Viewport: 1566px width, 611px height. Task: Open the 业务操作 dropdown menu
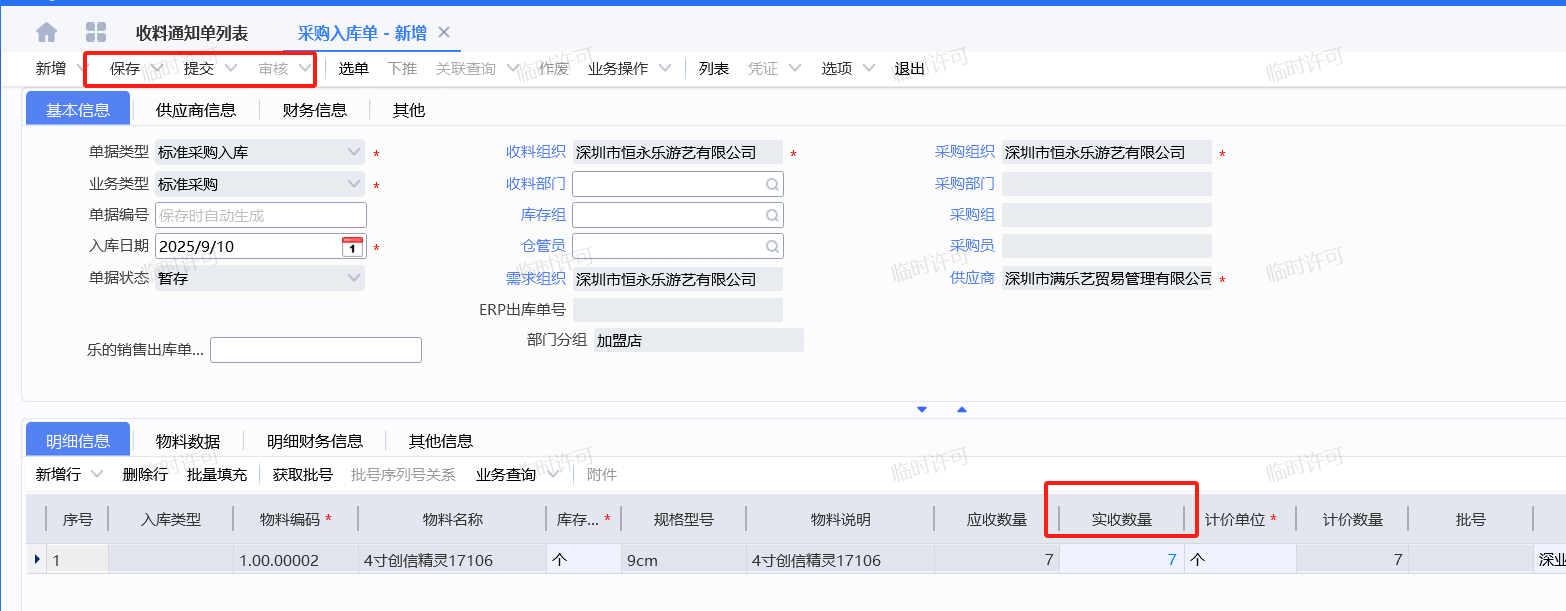[664, 69]
